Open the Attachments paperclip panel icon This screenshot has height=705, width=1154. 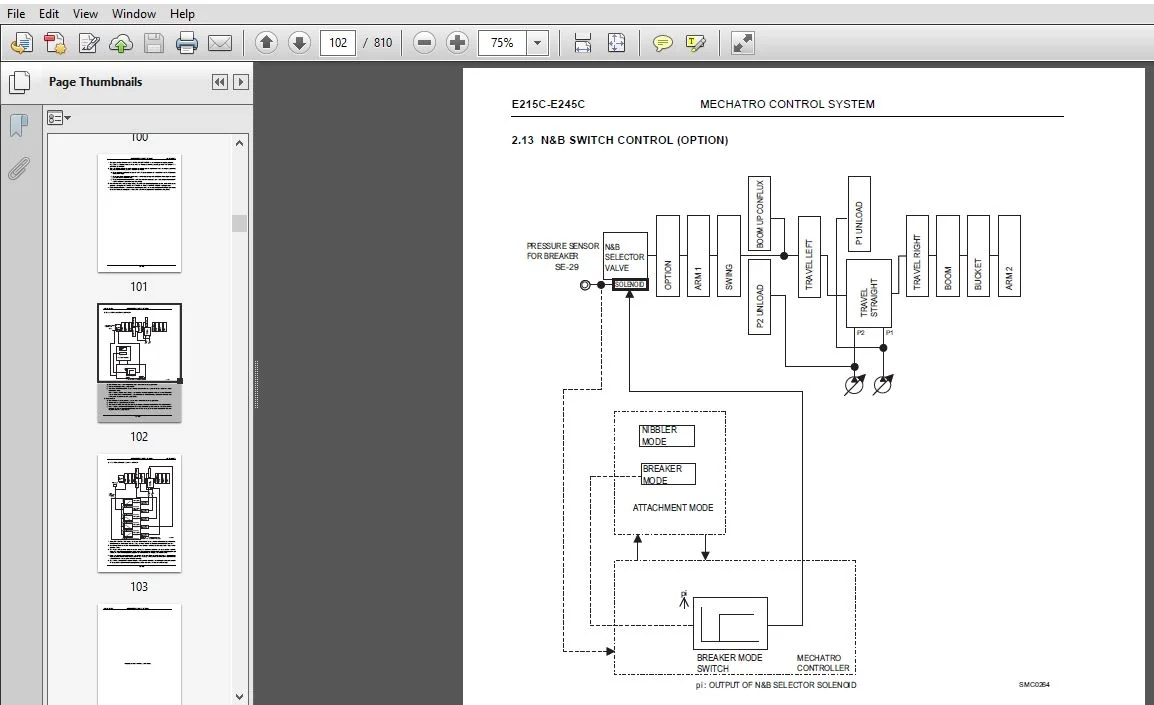coord(18,169)
